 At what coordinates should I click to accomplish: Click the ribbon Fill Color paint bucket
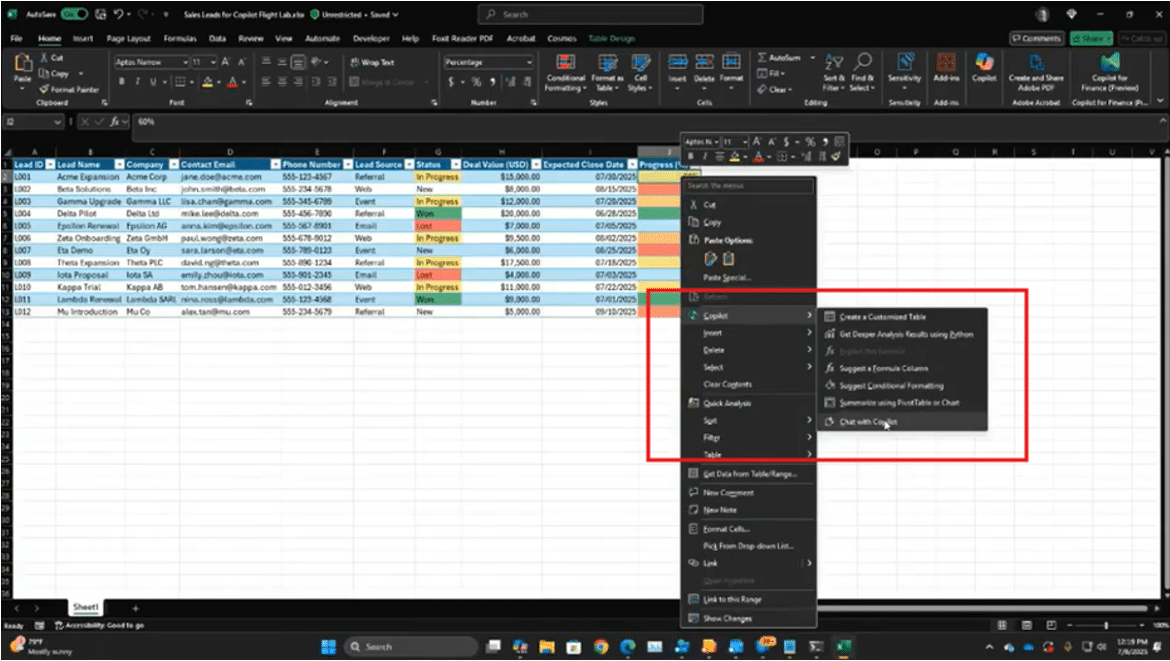[207, 82]
